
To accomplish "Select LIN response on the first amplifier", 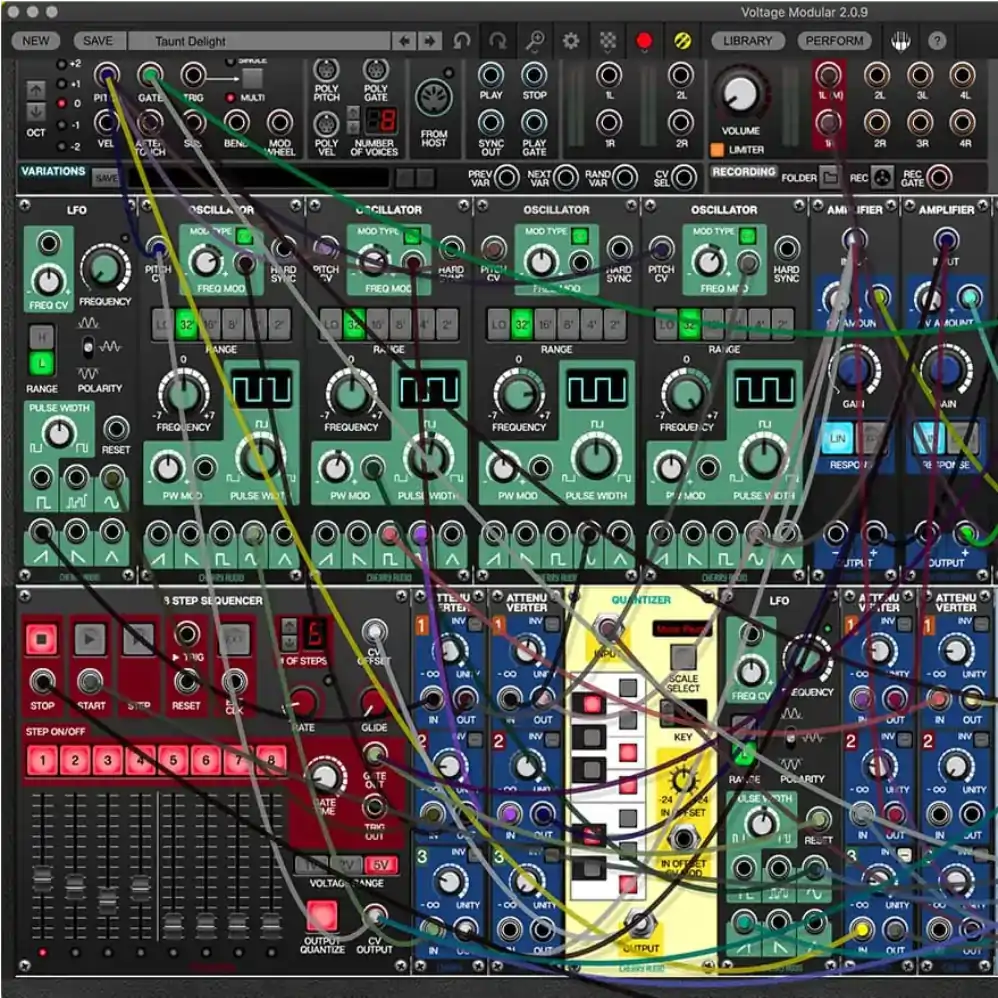I will point(837,438).
